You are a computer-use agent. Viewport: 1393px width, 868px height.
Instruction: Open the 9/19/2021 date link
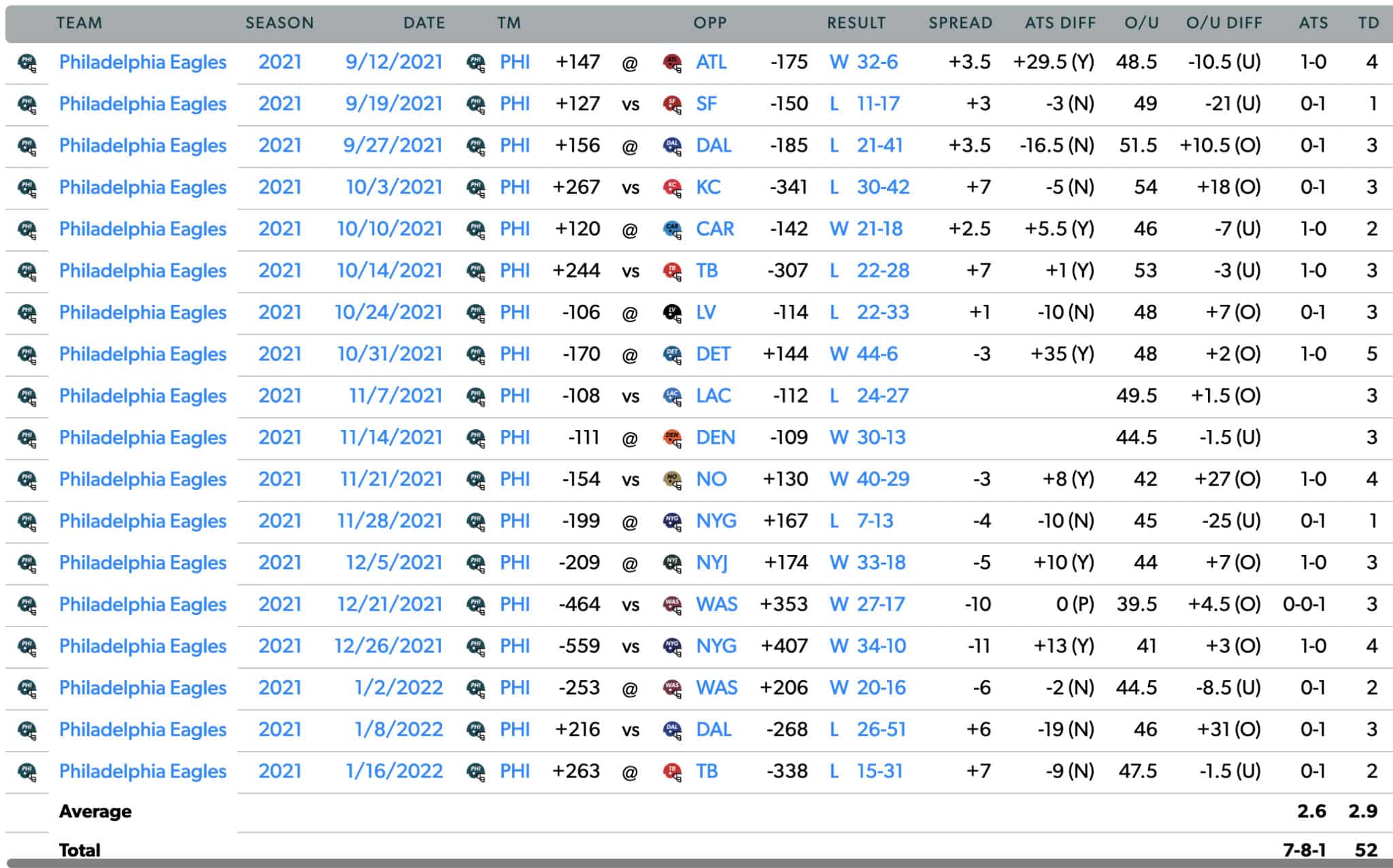coord(394,103)
